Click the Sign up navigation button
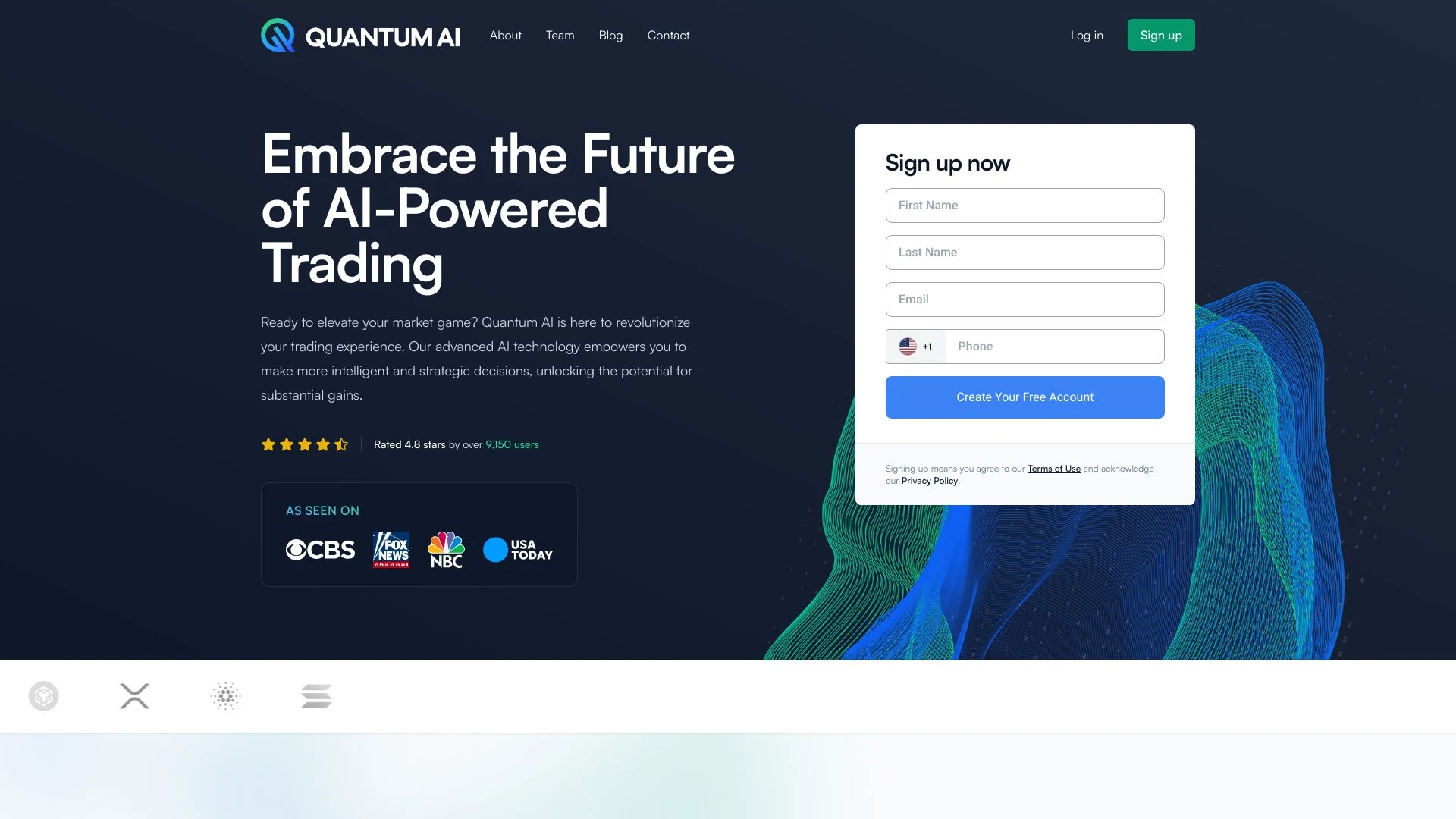 pos(1160,34)
